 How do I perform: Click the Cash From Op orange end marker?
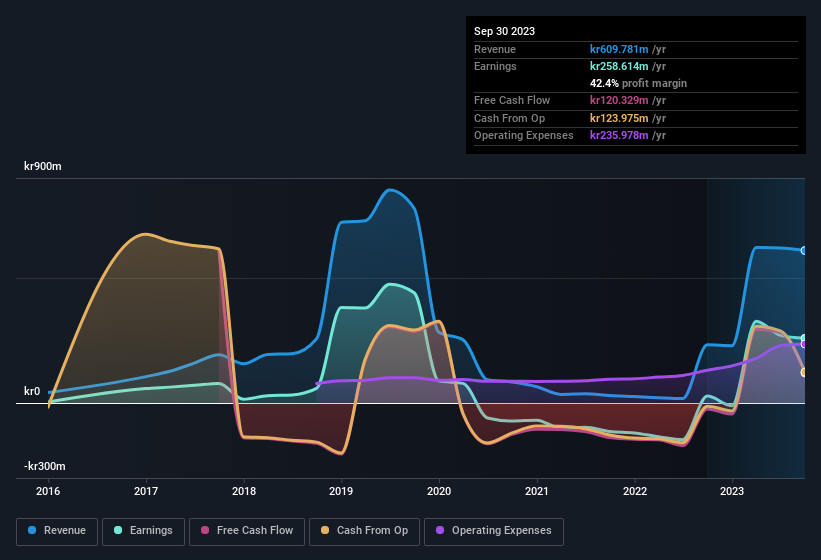804,372
